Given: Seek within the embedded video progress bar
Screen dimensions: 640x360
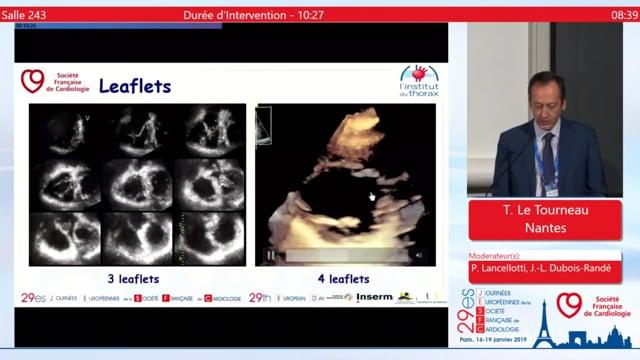Looking at the screenshot, I should click(x=347, y=256).
